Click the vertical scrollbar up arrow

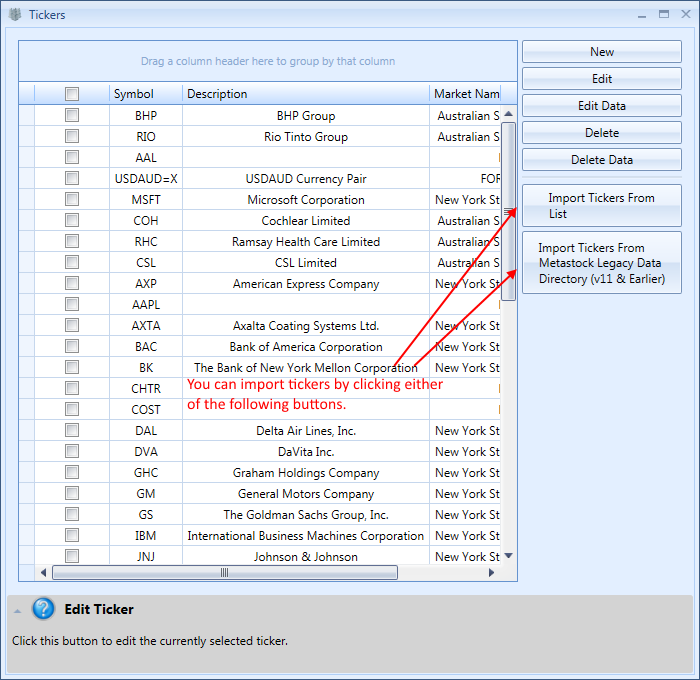pos(508,114)
